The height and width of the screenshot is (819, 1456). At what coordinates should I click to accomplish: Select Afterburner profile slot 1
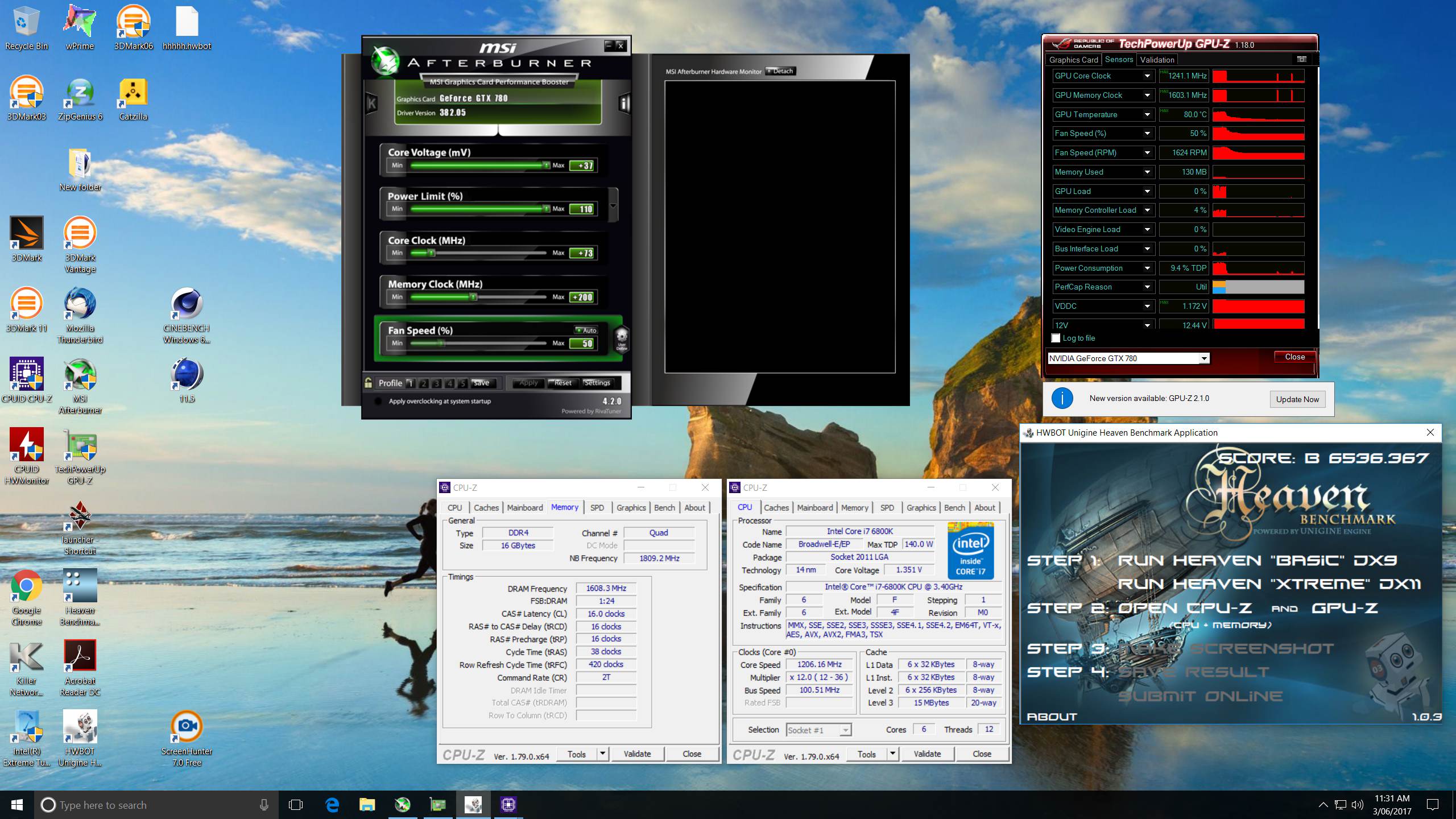coord(411,383)
